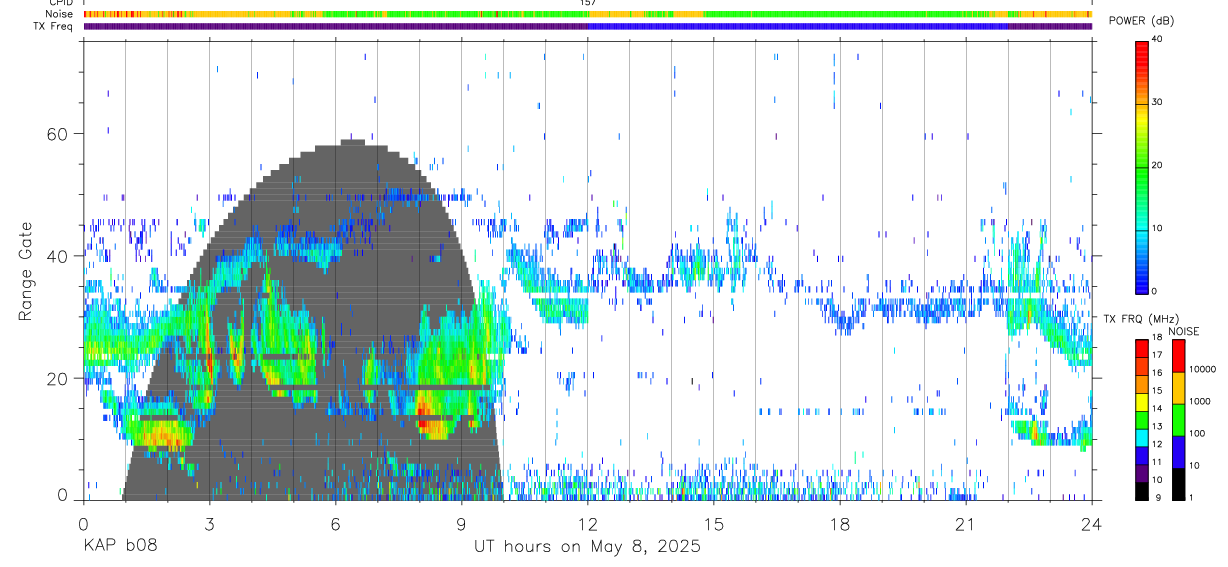Pick the green swatch in the NOISE legend

(x=1179, y=418)
